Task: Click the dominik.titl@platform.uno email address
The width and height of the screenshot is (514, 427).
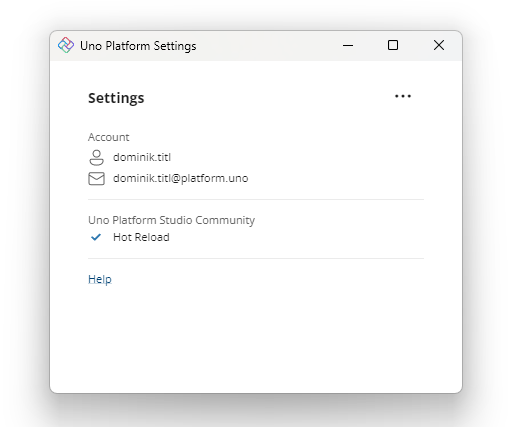Action: 181,178
